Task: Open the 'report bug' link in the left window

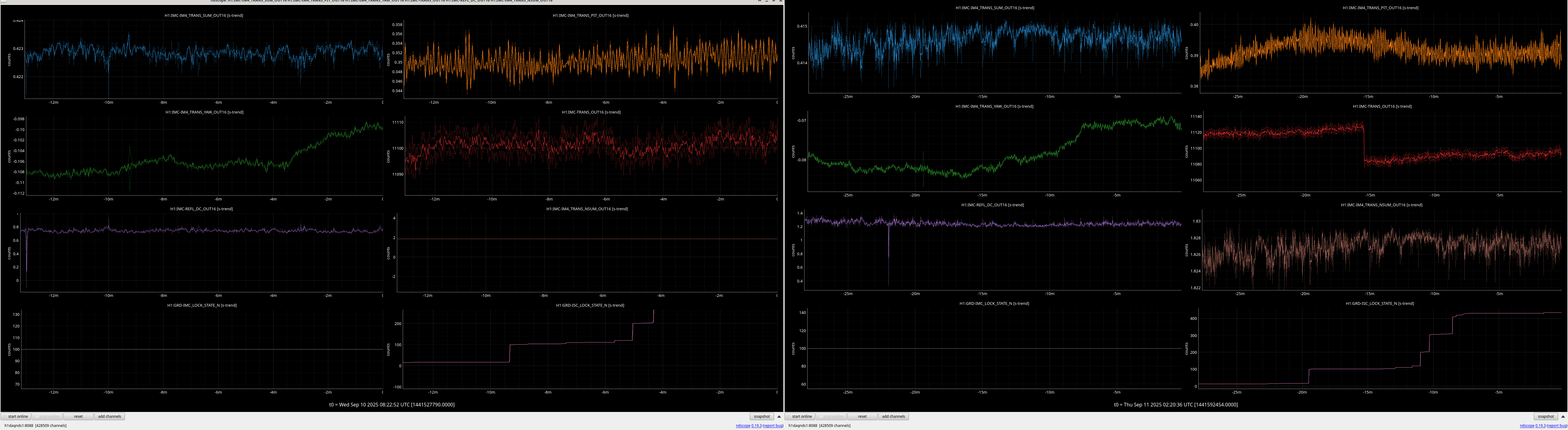Action: click(773, 426)
